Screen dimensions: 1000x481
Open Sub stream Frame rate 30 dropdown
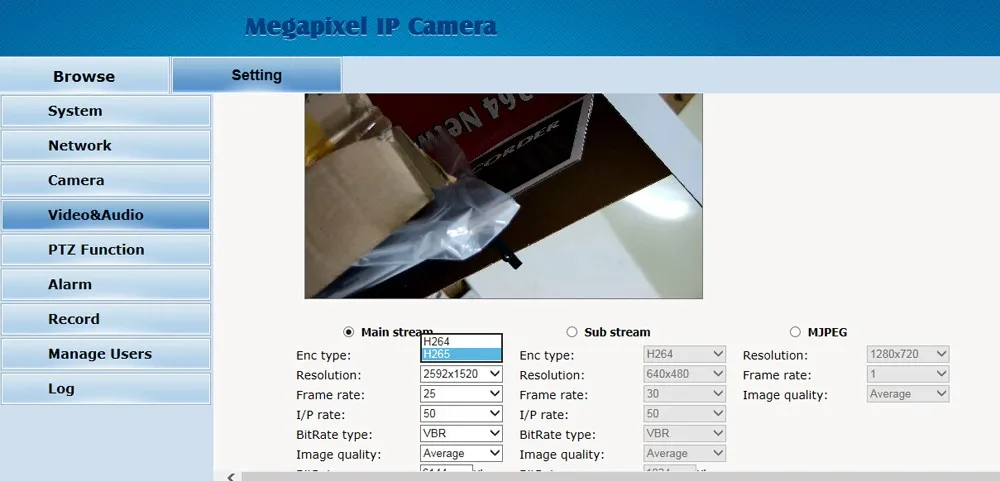(x=684, y=394)
